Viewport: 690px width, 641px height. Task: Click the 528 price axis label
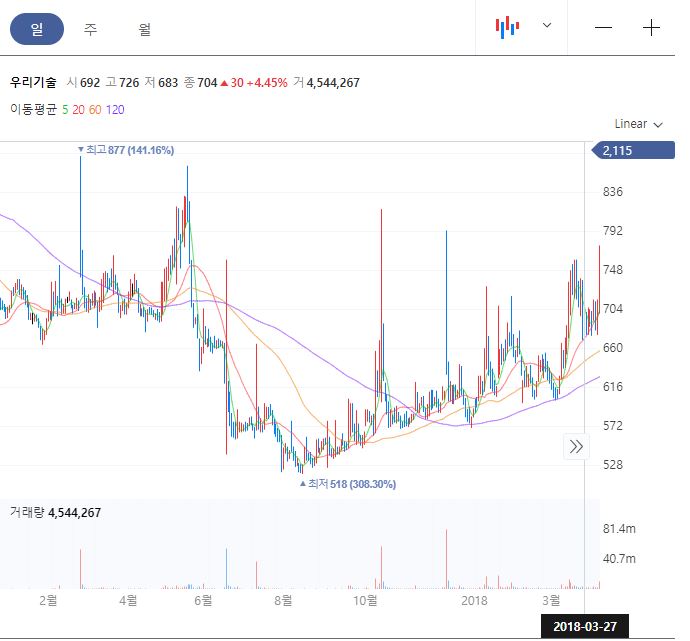[613, 465]
